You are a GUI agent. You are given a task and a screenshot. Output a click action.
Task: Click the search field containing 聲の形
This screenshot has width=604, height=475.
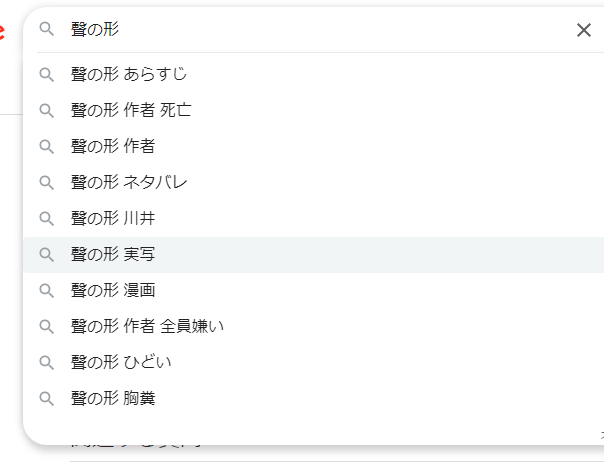point(300,30)
